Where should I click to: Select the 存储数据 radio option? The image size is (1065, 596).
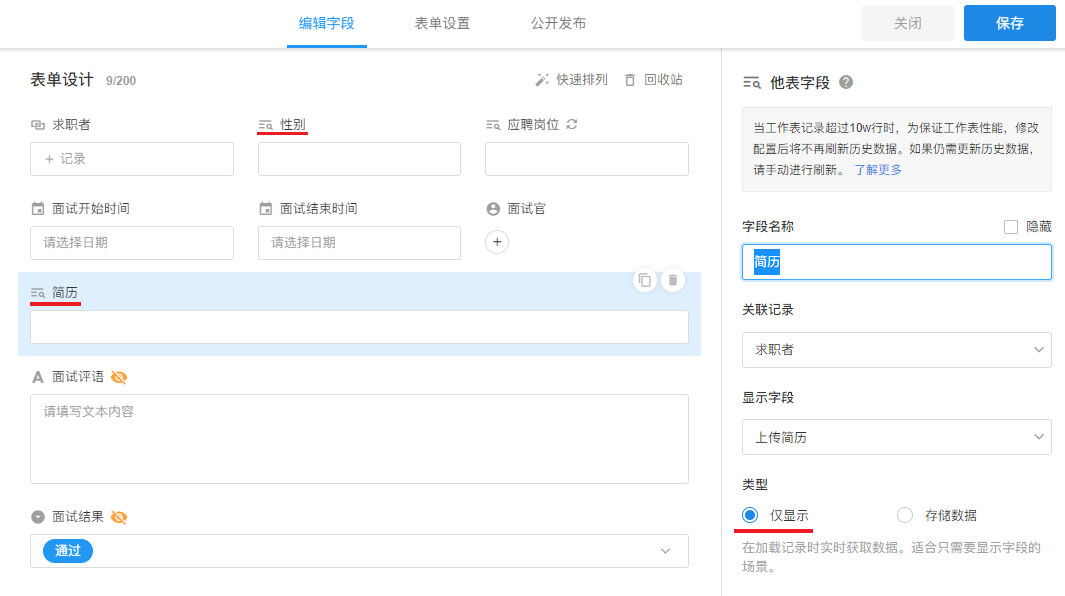tap(905, 515)
